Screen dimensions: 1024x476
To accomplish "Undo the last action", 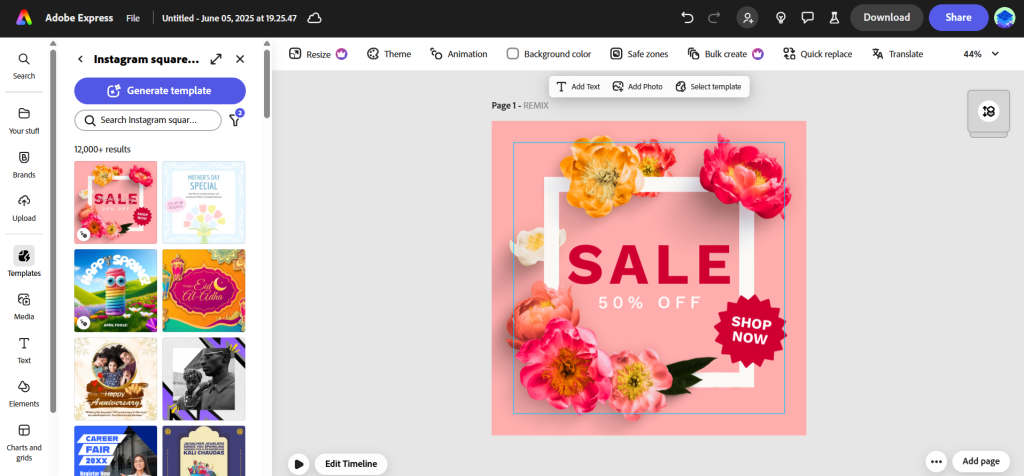I will click(x=687, y=18).
